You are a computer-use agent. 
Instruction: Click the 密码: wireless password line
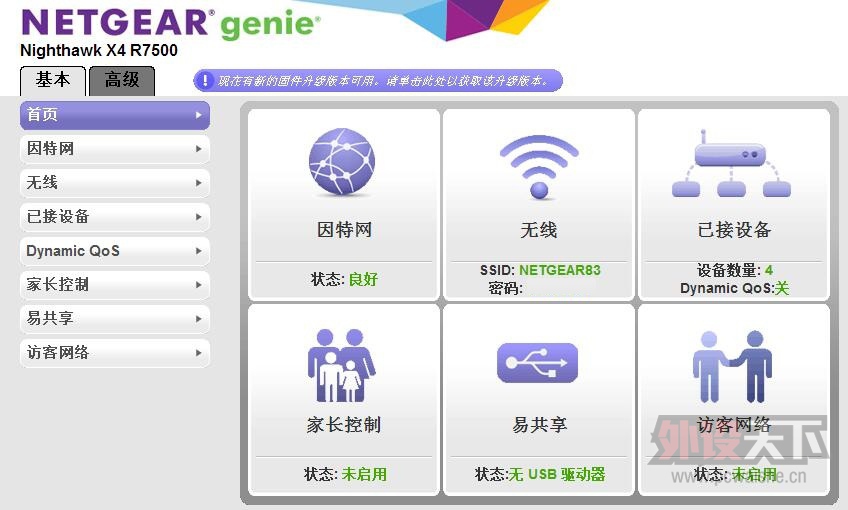[505, 288]
